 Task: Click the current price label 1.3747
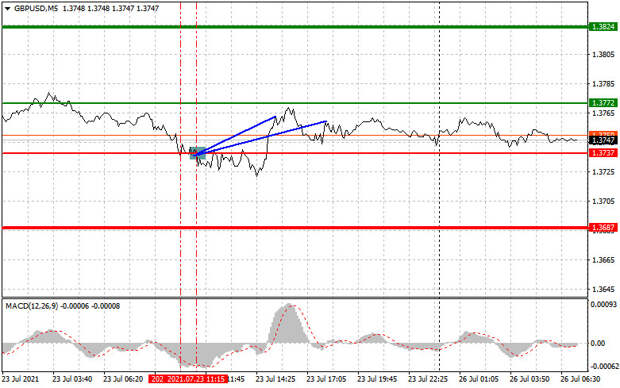(603, 140)
